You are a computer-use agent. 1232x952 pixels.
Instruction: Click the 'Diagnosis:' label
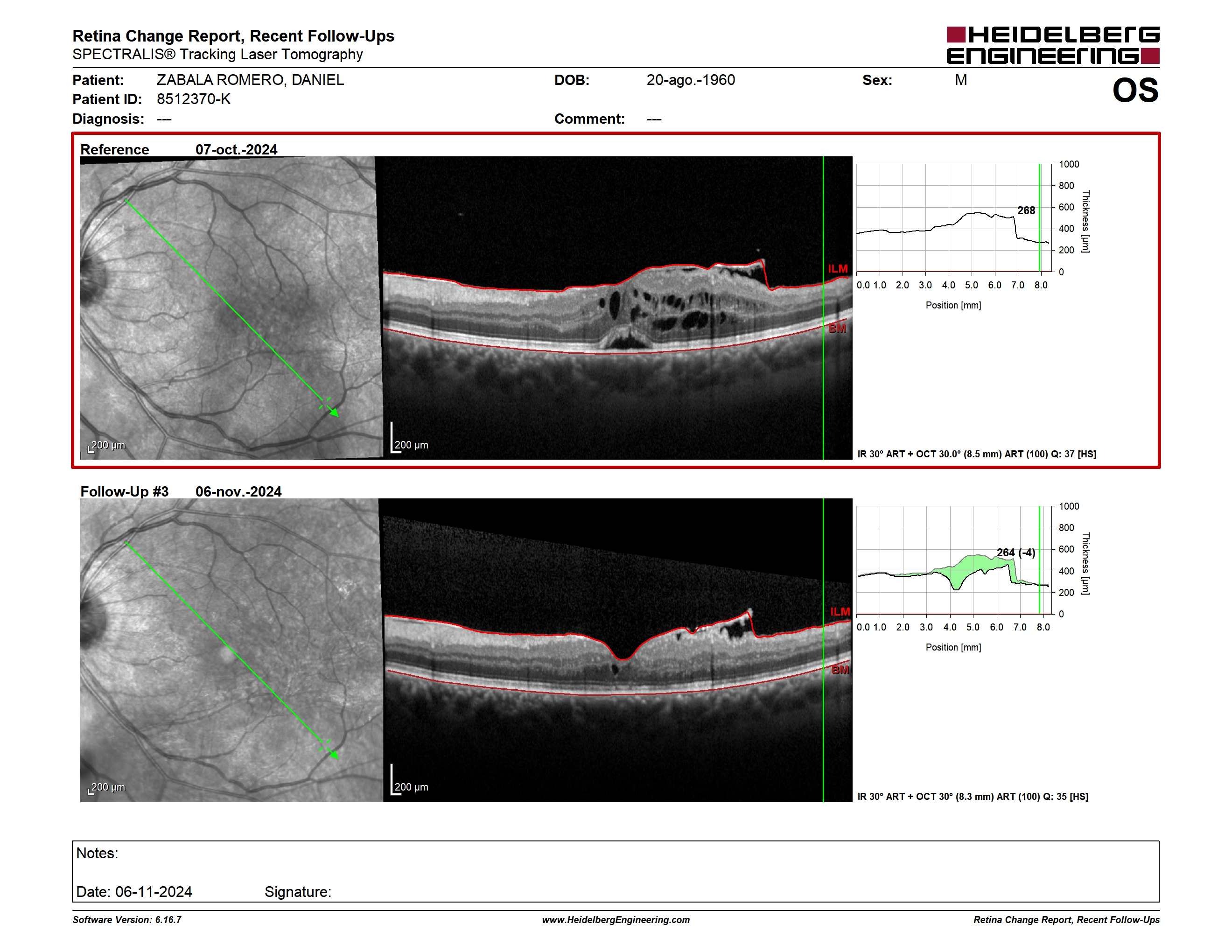108,119
